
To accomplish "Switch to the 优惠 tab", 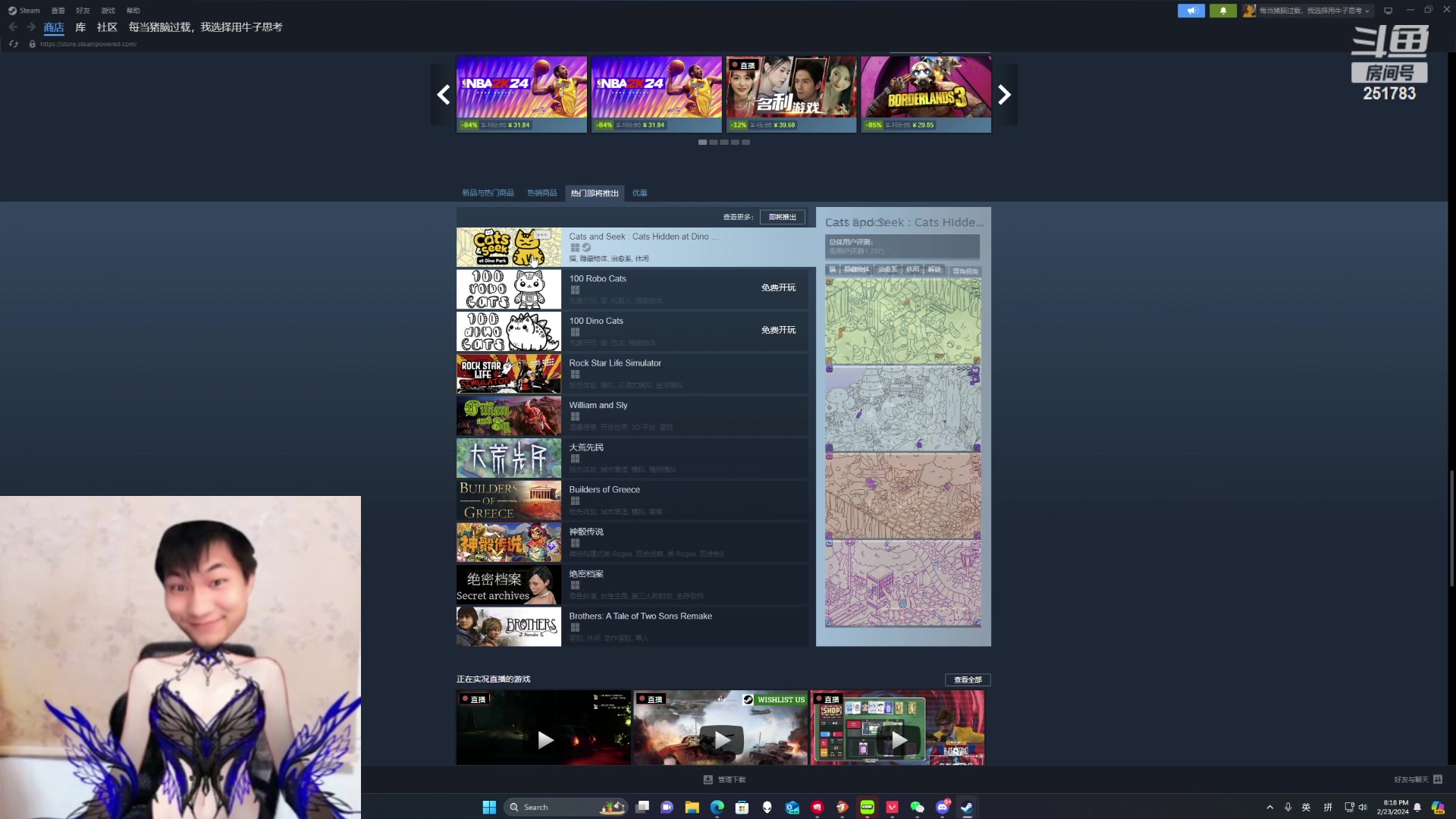I will 639,193.
